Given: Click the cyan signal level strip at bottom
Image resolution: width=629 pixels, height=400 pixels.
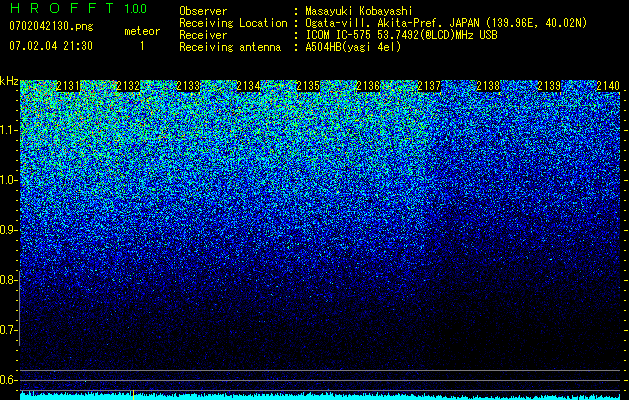Looking at the screenshot, I should tap(320, 397).
